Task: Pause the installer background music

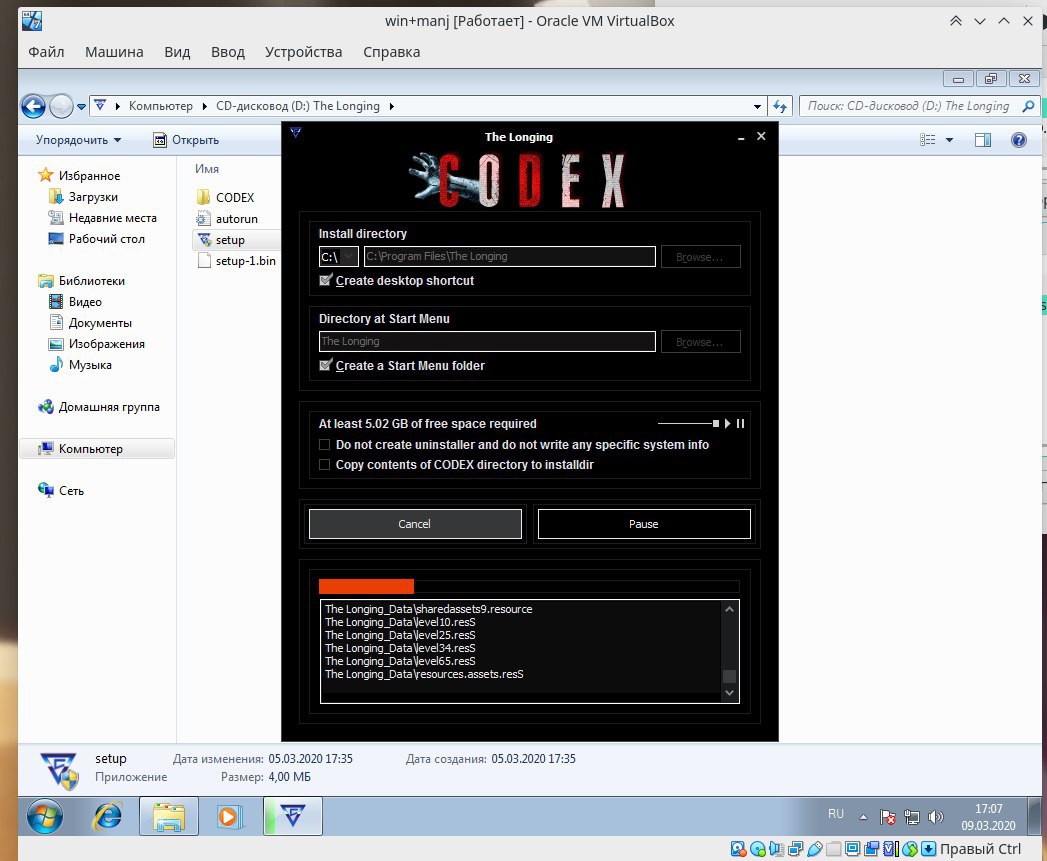Action: click(740, 423)
